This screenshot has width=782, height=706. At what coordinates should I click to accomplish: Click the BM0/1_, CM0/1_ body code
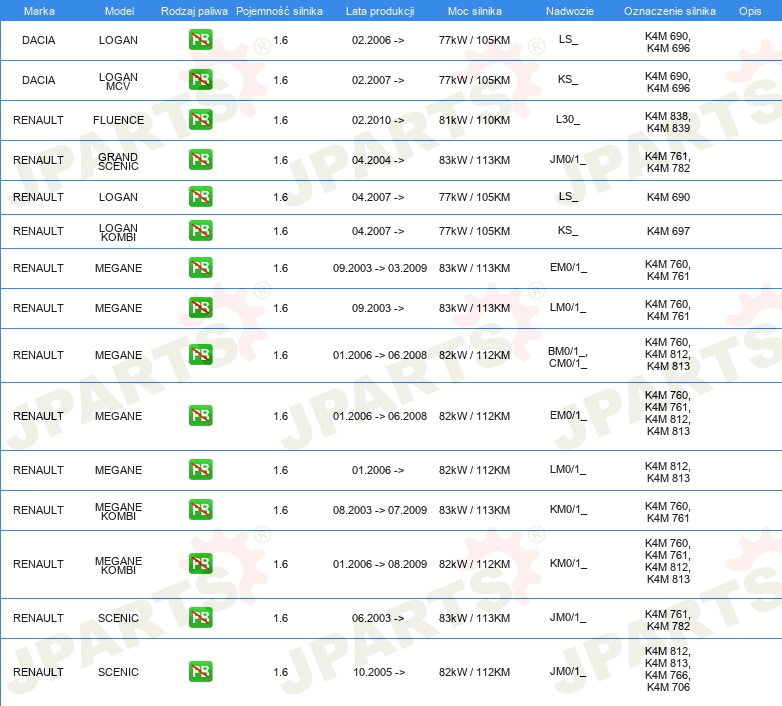click(568, 357)
